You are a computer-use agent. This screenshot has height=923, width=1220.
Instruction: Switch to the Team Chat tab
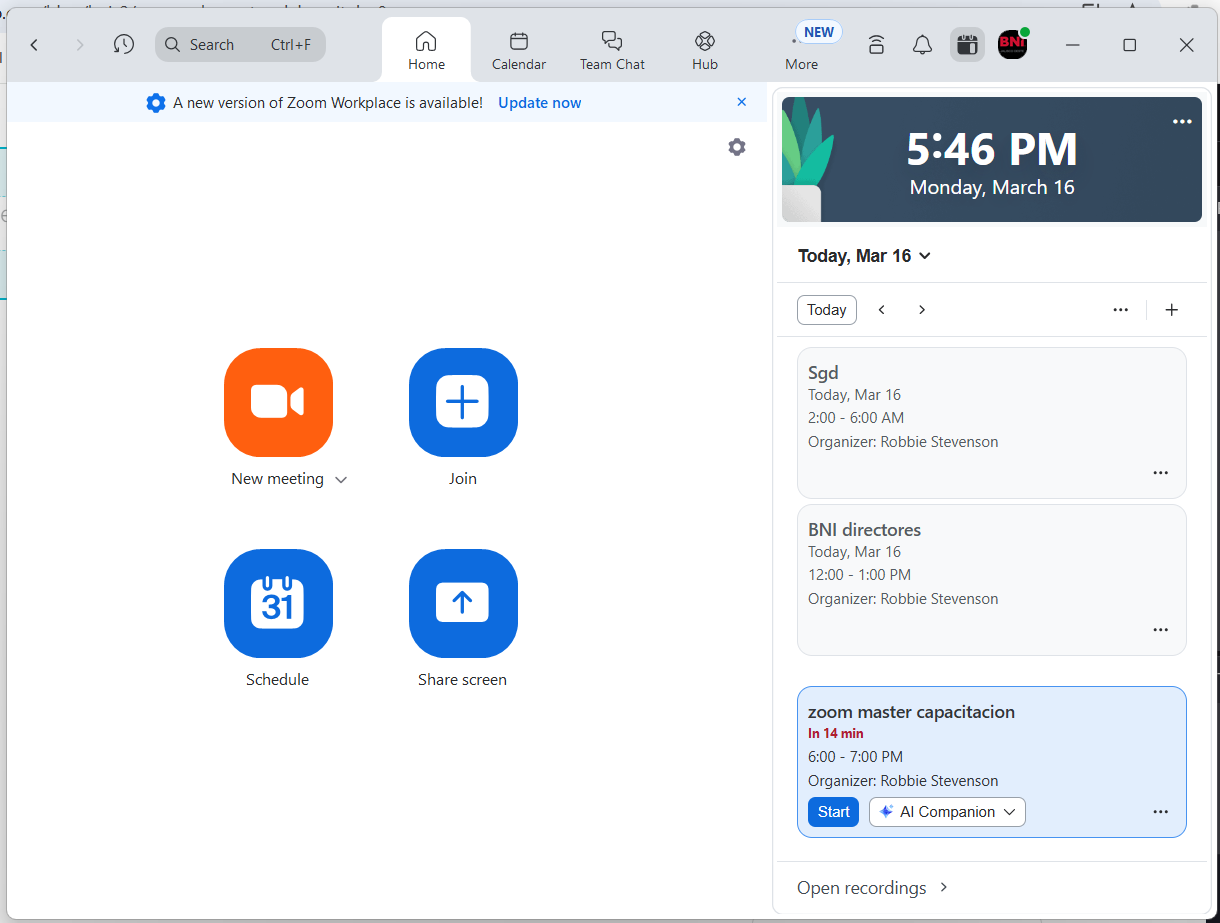[612, 50]
